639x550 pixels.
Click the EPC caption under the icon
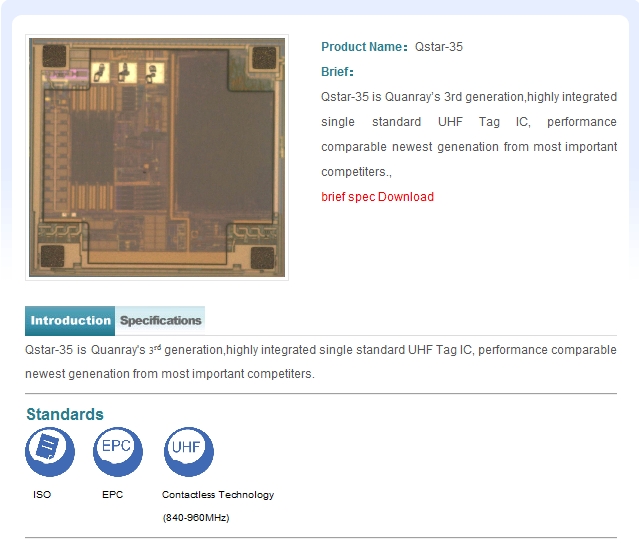(x=112, y=495)
